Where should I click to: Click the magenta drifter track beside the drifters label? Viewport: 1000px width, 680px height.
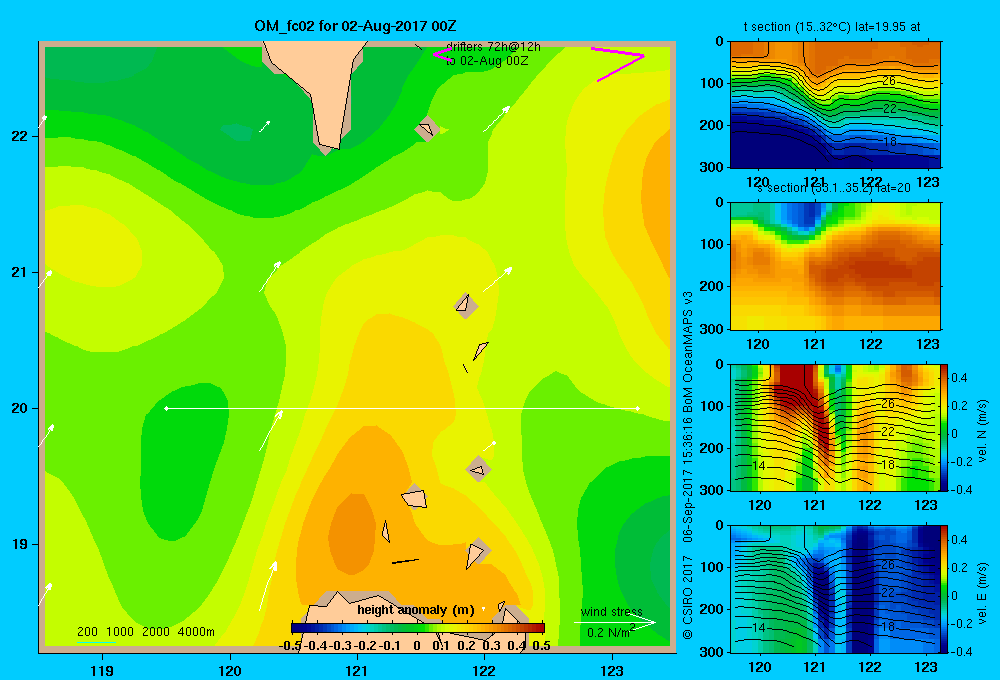(x=444, y=55)
